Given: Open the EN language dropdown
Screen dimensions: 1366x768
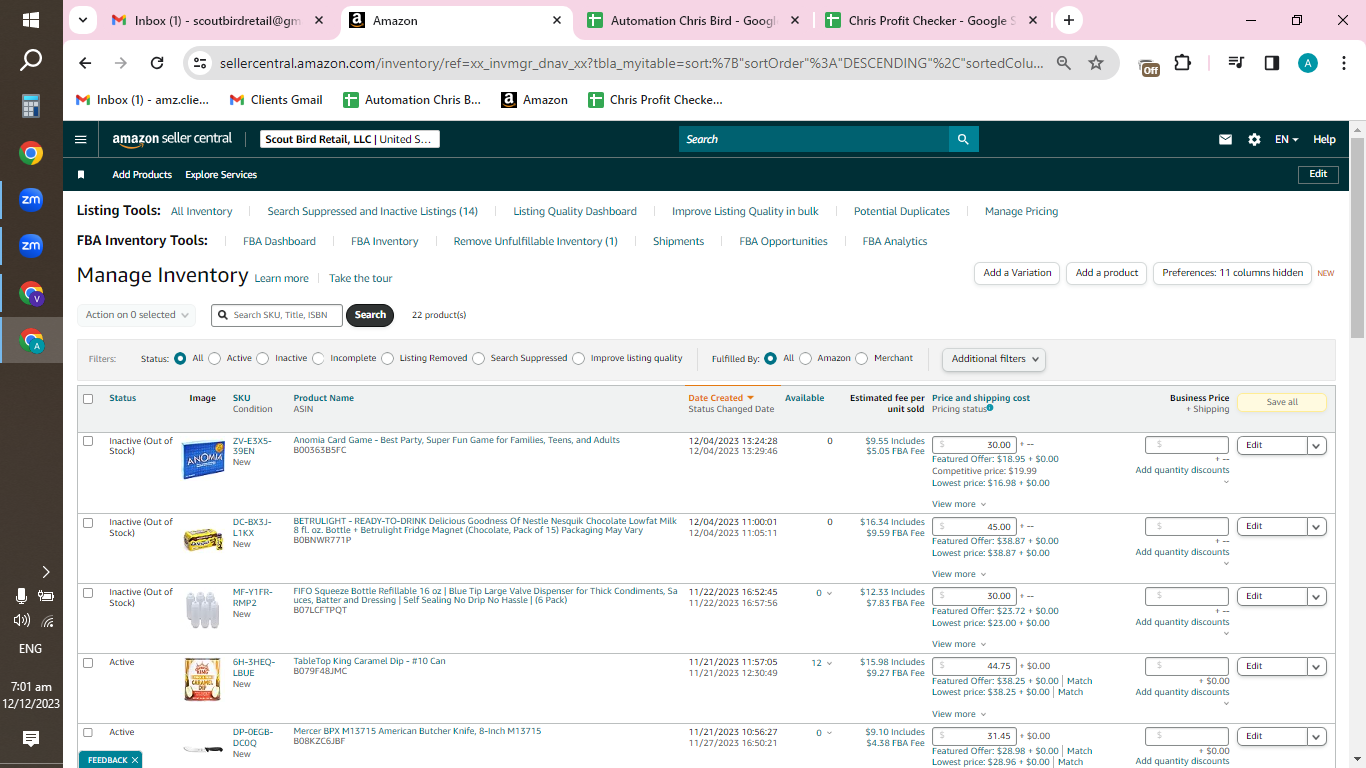Looking at the screenshot, I should pyautogui.click(x=1286, y=140).
